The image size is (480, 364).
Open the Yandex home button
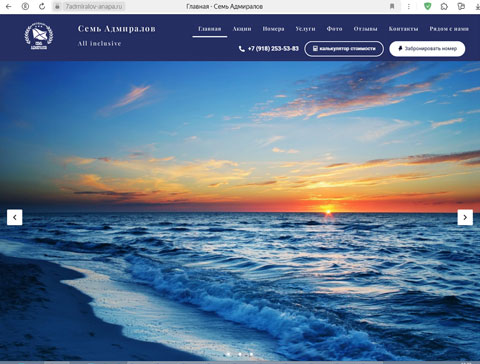pos(25,6)
